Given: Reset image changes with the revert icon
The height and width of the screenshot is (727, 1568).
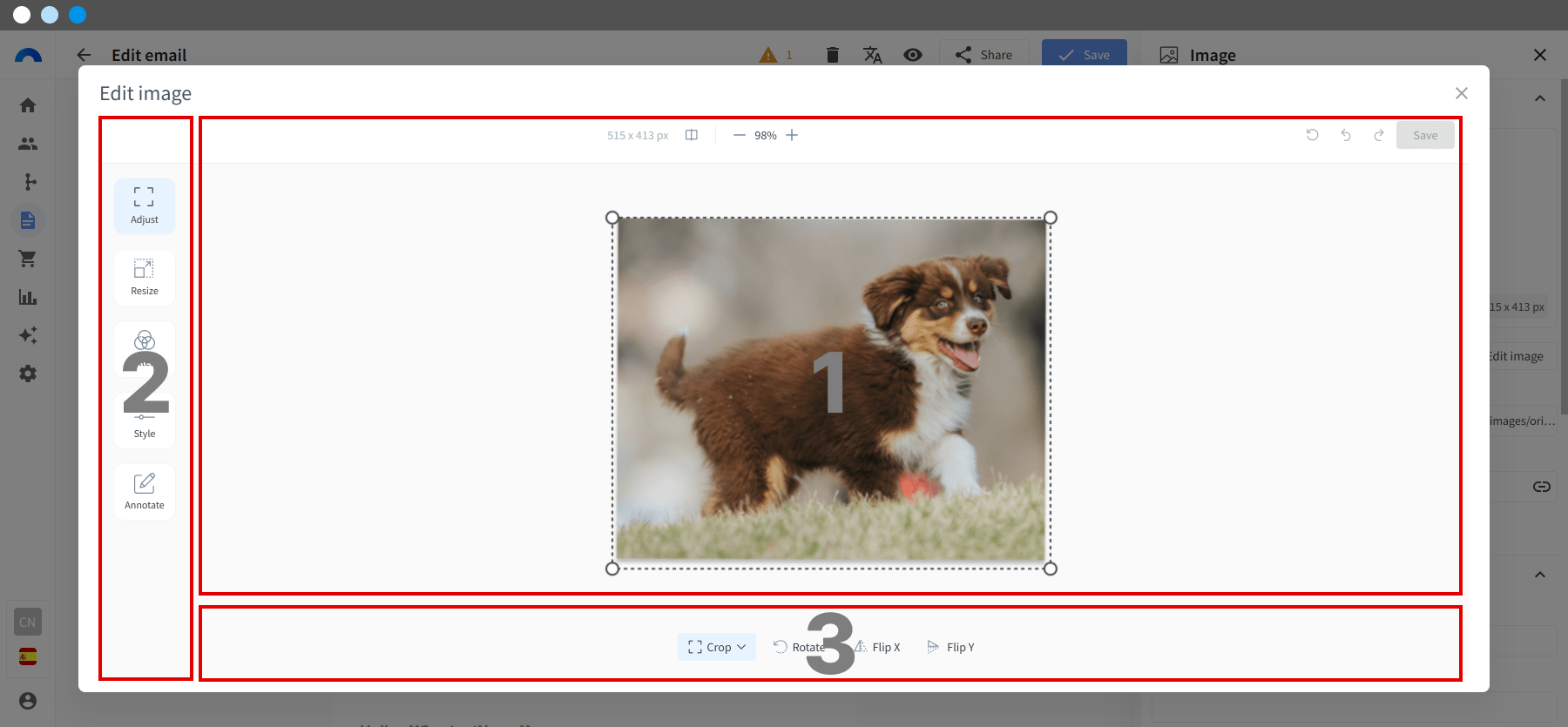Looking at the screenshot, I should [x=1313, y=135].
